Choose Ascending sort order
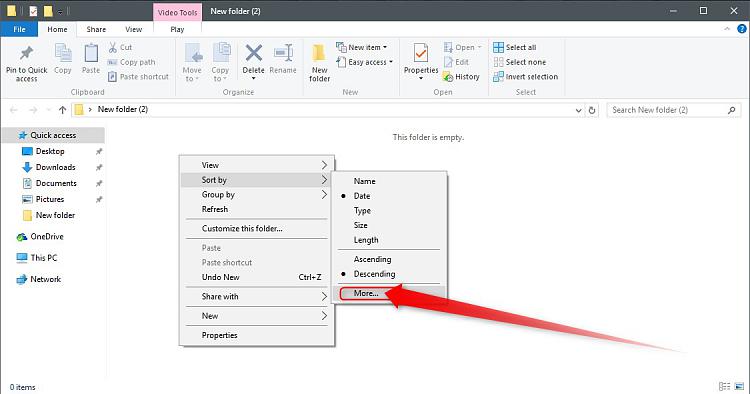Screen dimensions: 750x394 (x=373, y=259)
